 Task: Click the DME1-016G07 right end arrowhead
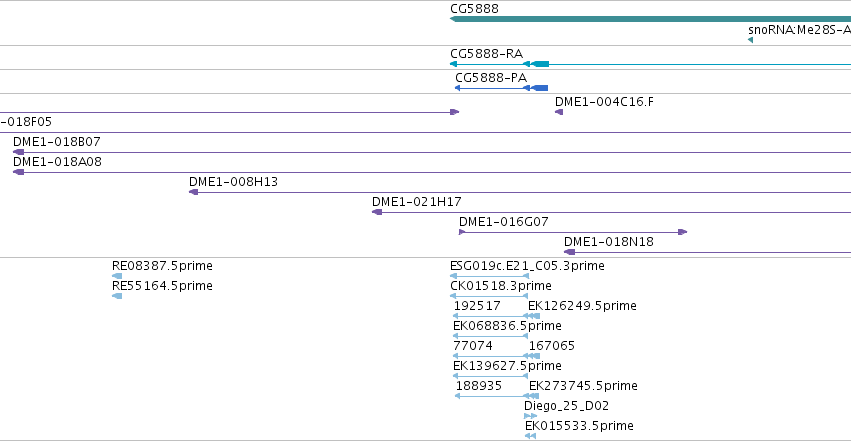point(683,232)
